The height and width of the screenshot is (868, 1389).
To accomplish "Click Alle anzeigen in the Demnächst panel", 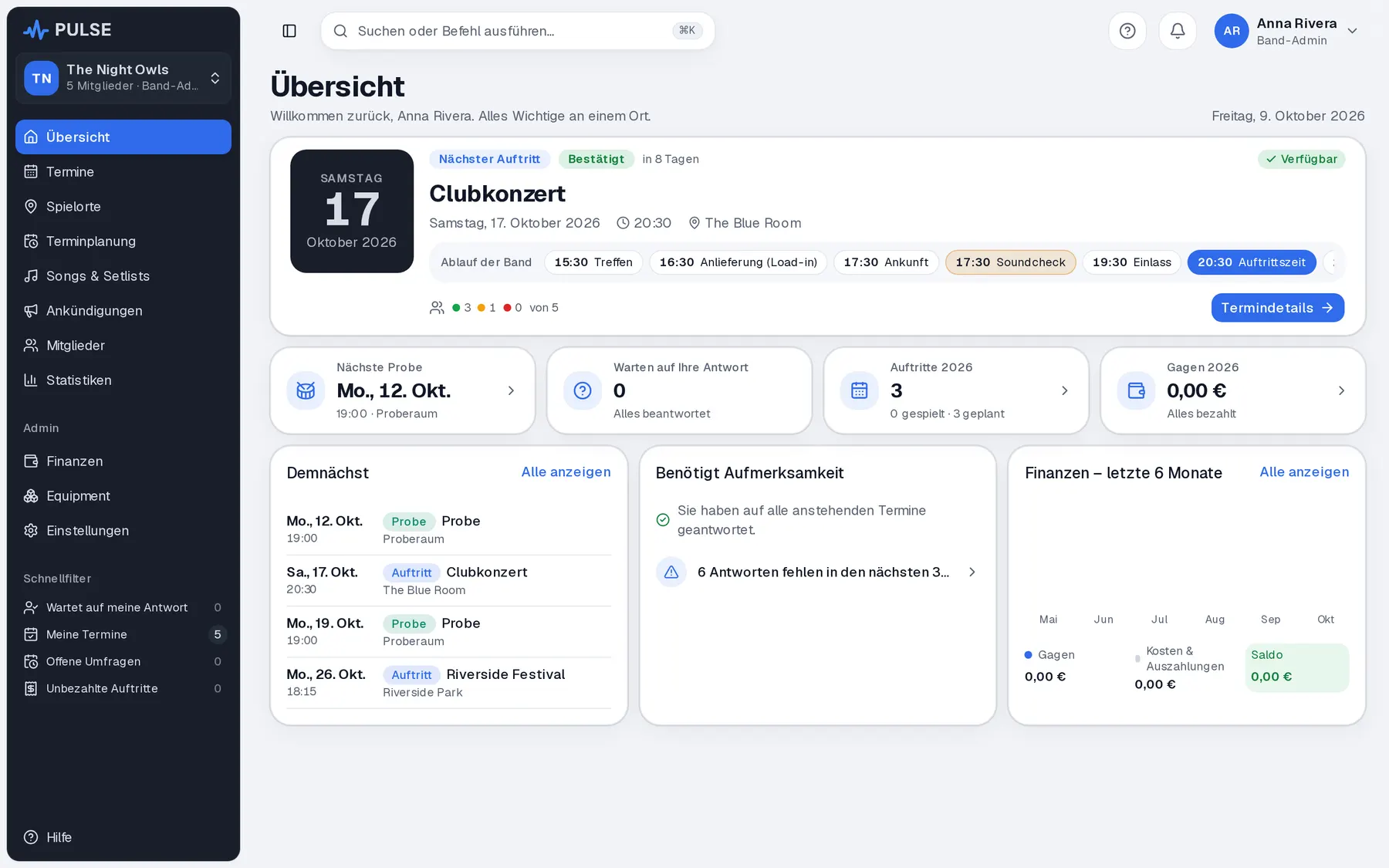I will tap(566, 471).
